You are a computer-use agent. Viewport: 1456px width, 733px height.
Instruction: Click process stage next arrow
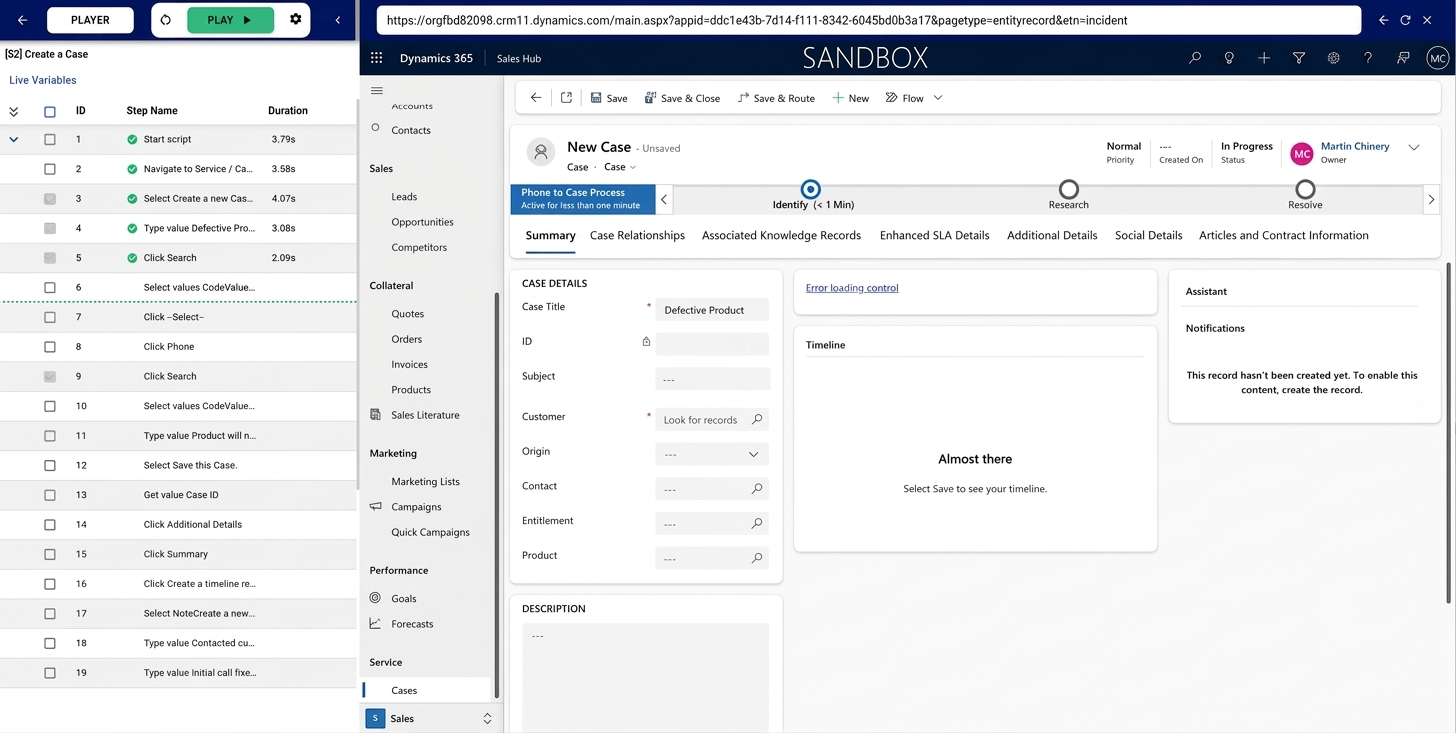(x=1431, y=199)
